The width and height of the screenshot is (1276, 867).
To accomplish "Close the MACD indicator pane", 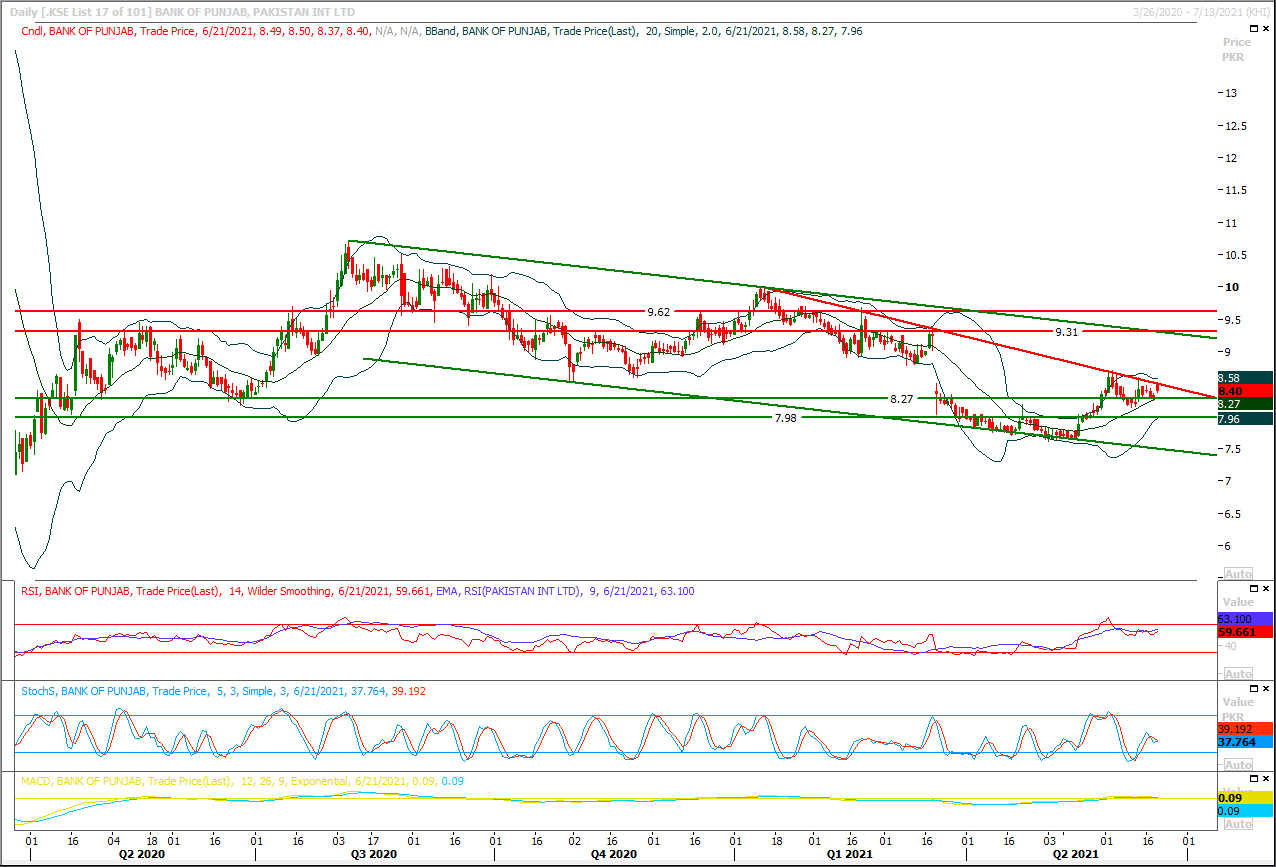I will click(1266, 778).
